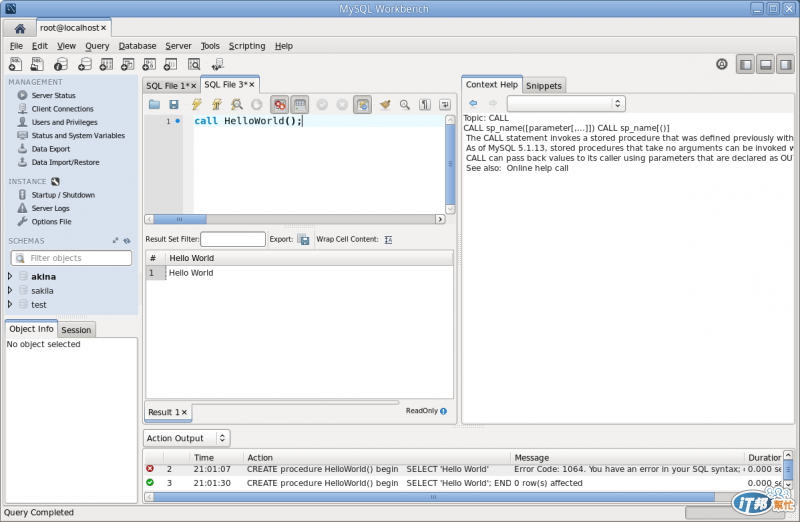Toggle the left sidebar visibility
800x522 pixels.
click(745, 64)
